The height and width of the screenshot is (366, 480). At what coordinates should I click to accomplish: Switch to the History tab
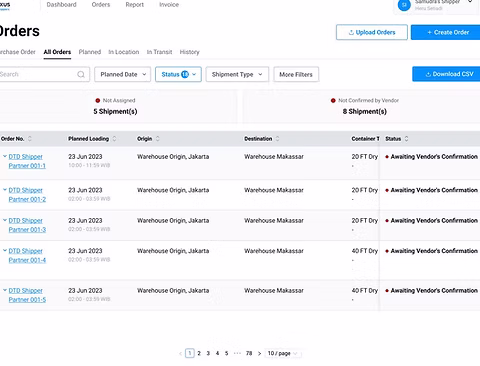point(189,52)
